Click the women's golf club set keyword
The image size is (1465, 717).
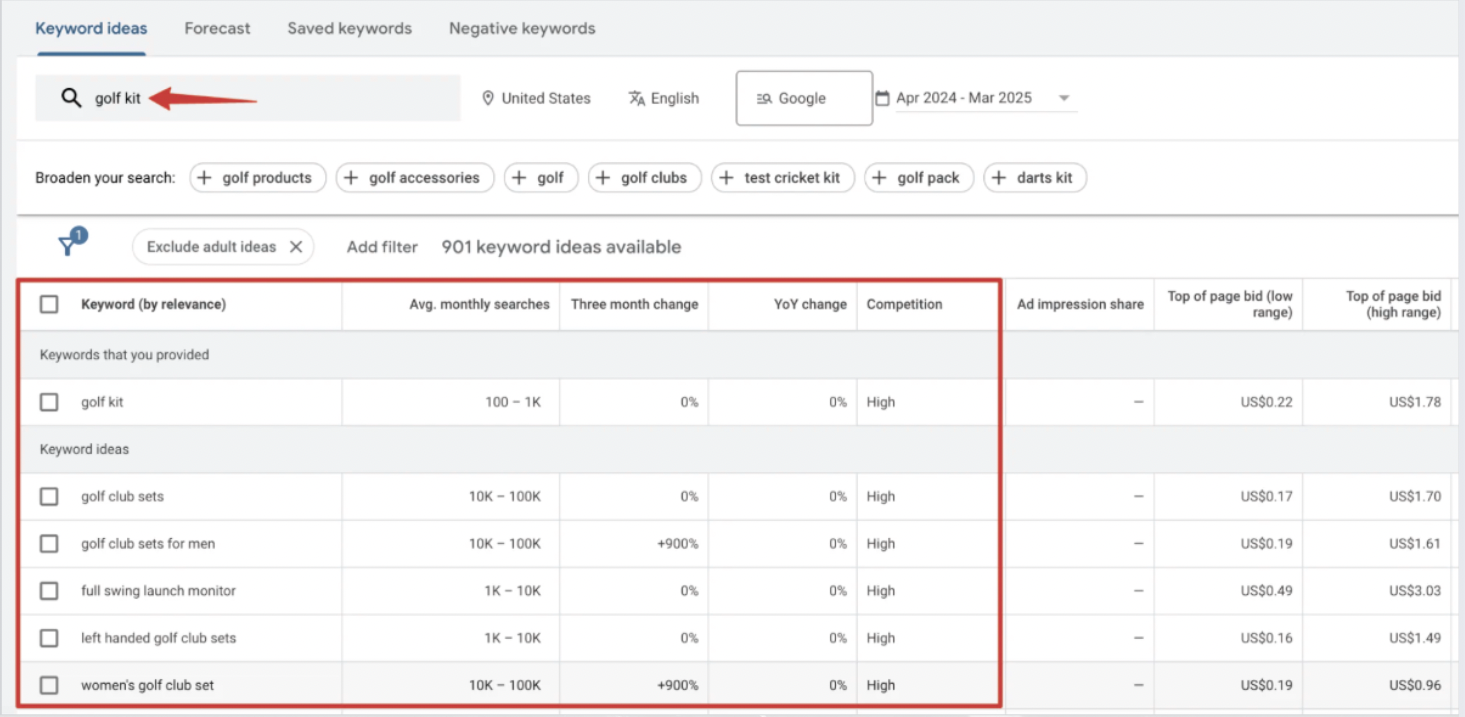click(x=147, y=685)
